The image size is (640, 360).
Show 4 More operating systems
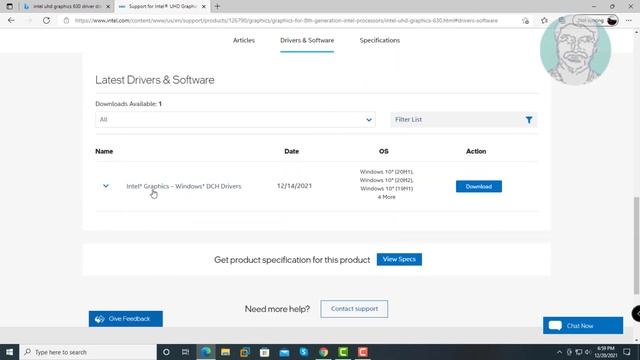coord(386,197)
